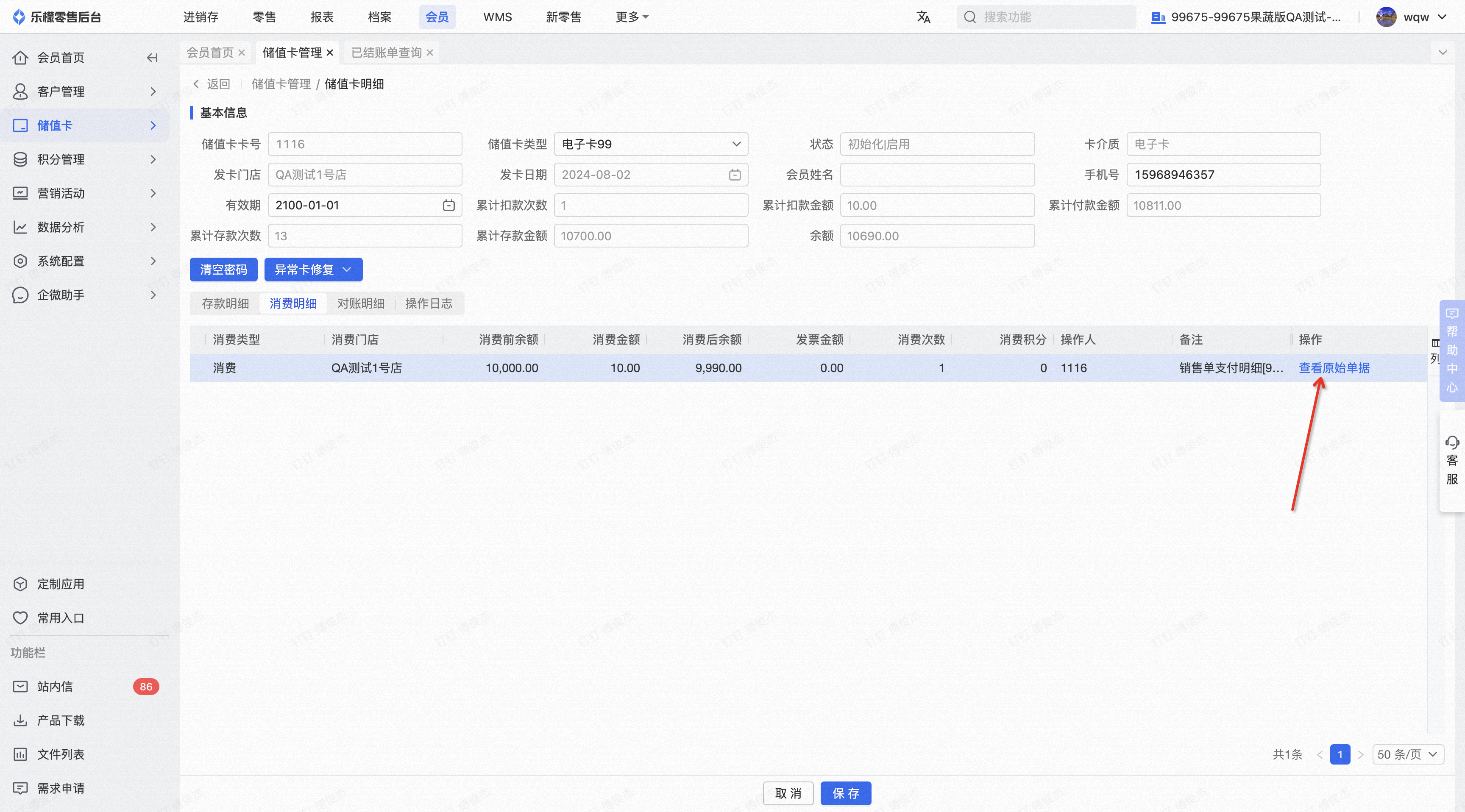Open 常用入口 in sidebar

point(60,618)
